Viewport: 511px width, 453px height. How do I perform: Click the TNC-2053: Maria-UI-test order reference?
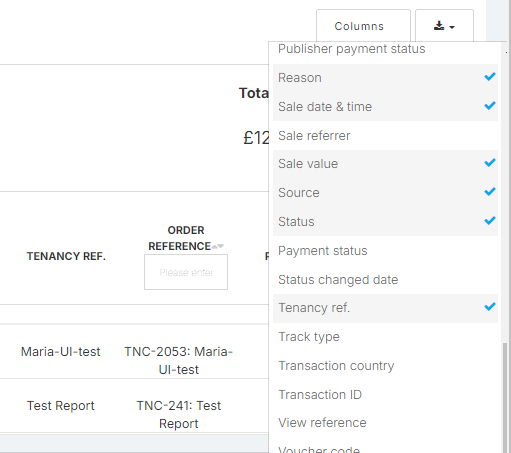click(179, 361)
